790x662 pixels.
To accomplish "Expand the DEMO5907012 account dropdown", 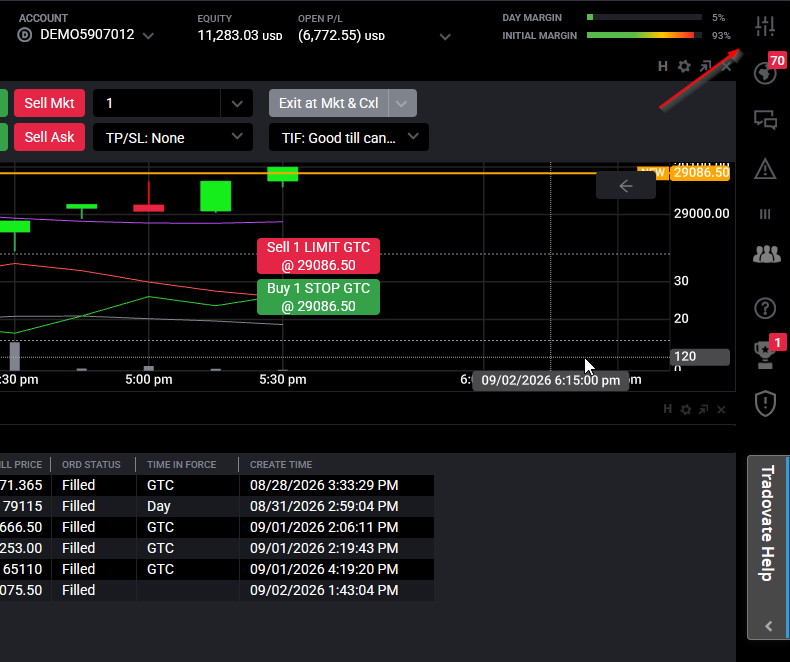I will (148, 36).
